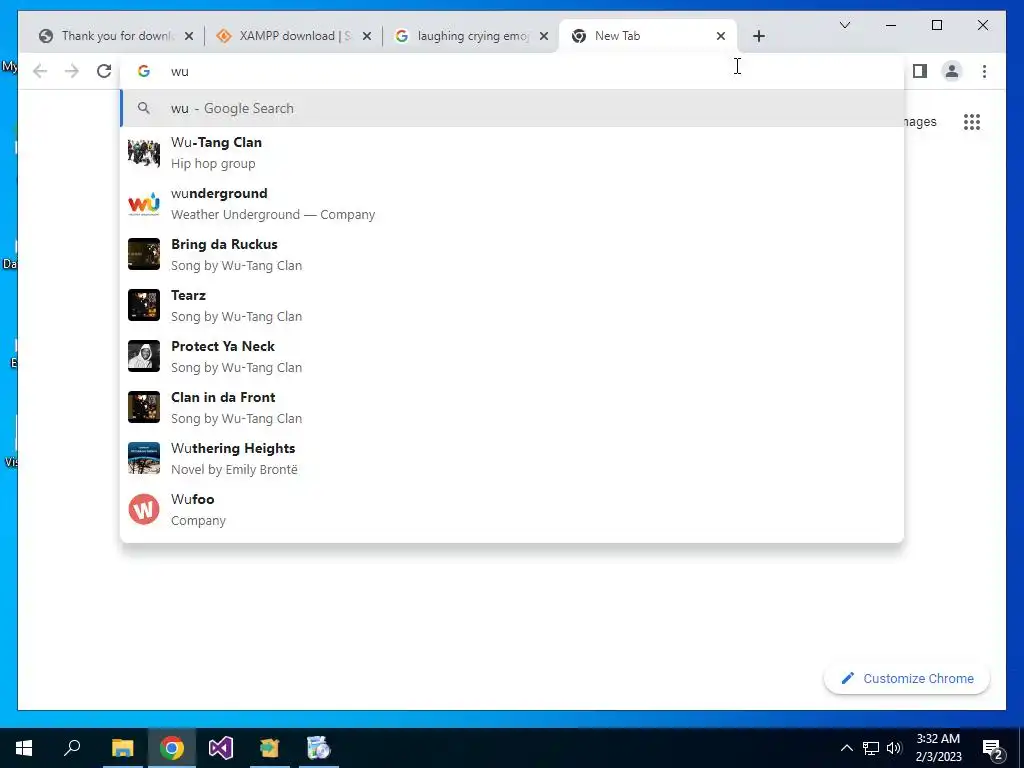Open the network status tray icon

pos(871,748)
